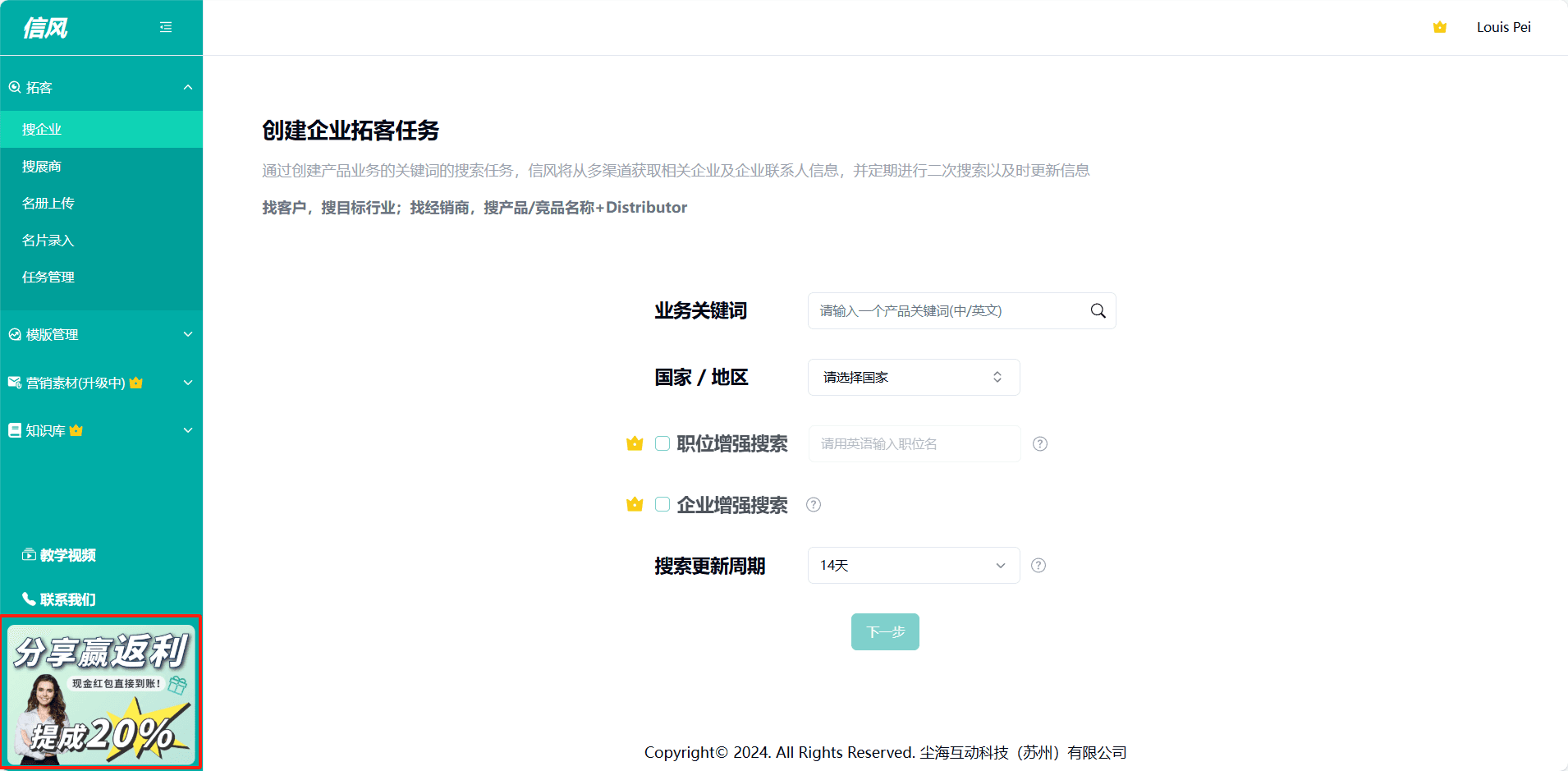The width and height of the screenshot is (1568, 771).
Task: Click the crown icon beside 职位增强搜索
Action: (635, 443)
